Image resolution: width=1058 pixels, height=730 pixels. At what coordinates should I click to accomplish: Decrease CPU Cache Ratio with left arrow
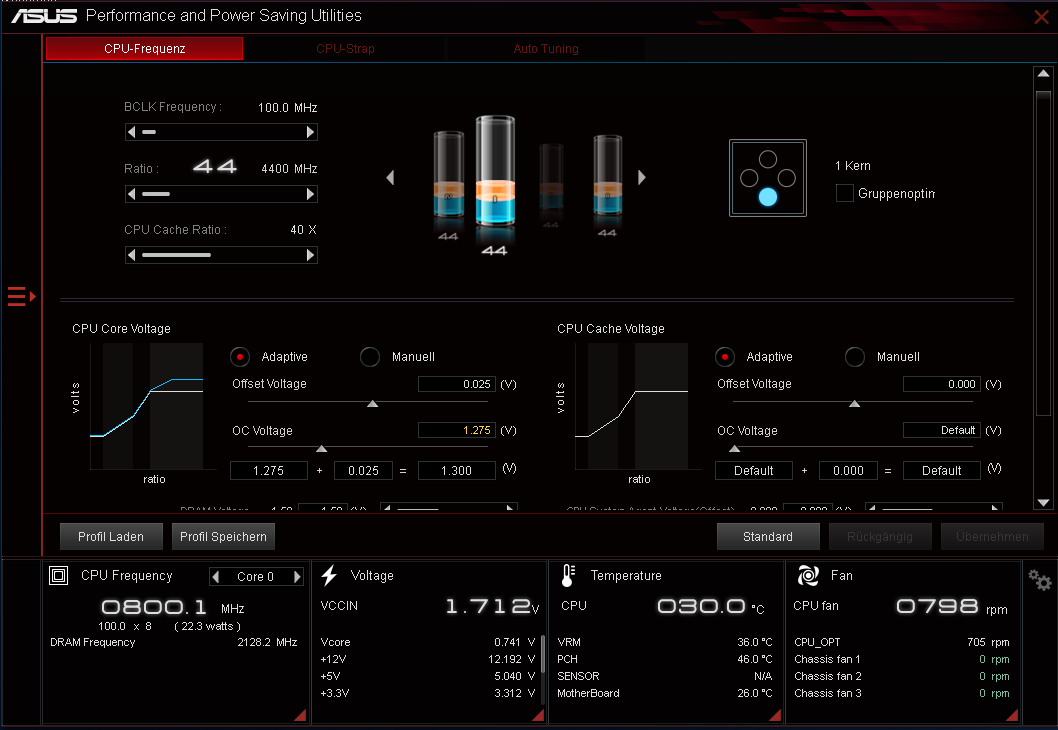132,255
